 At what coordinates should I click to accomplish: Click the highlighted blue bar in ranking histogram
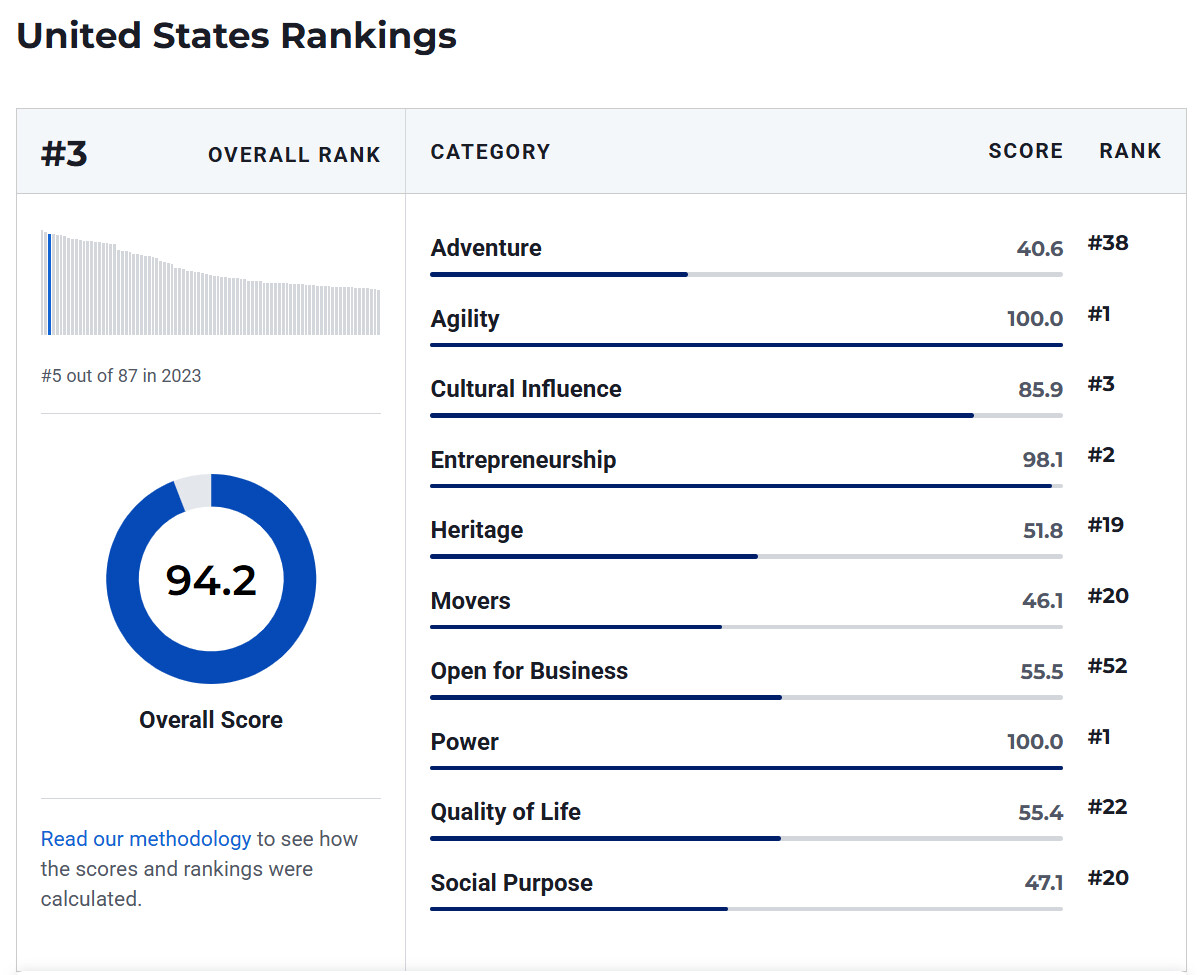(49, 285)
